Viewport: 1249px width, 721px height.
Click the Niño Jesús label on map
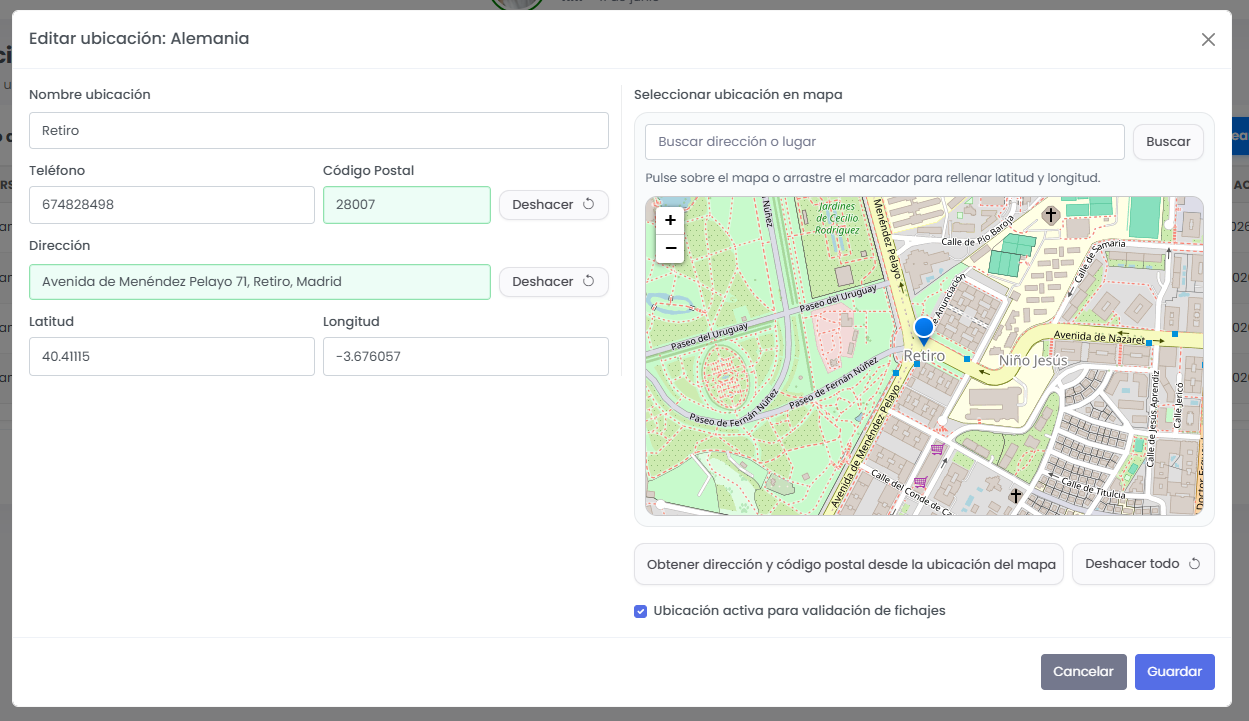tap(1034, 360)
